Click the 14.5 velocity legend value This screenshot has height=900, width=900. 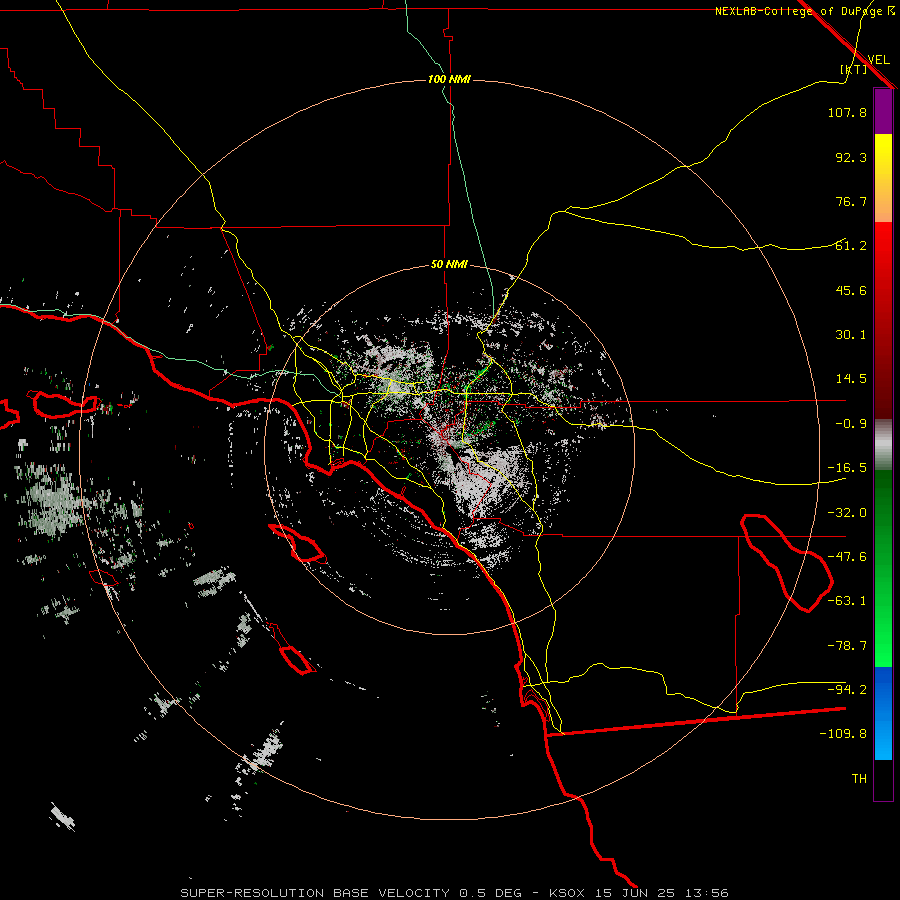851,379
